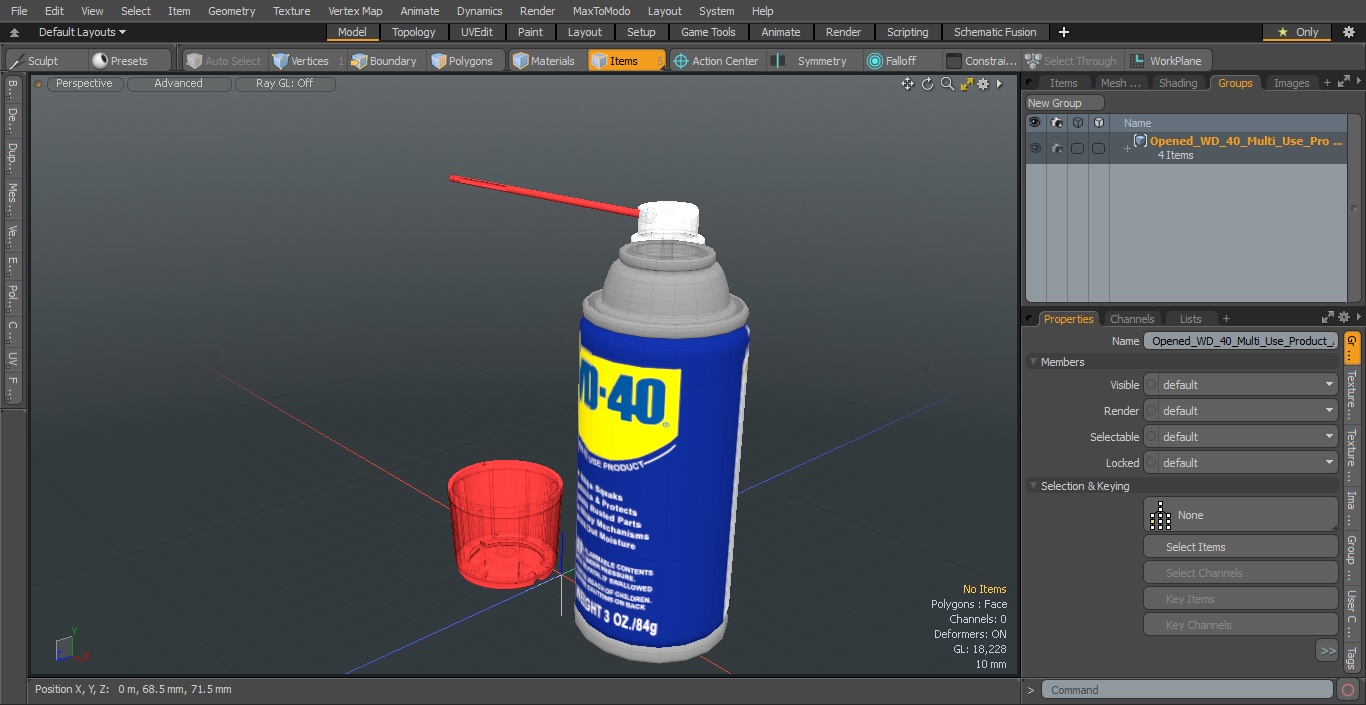Click the Command input field

[1187, 690]
